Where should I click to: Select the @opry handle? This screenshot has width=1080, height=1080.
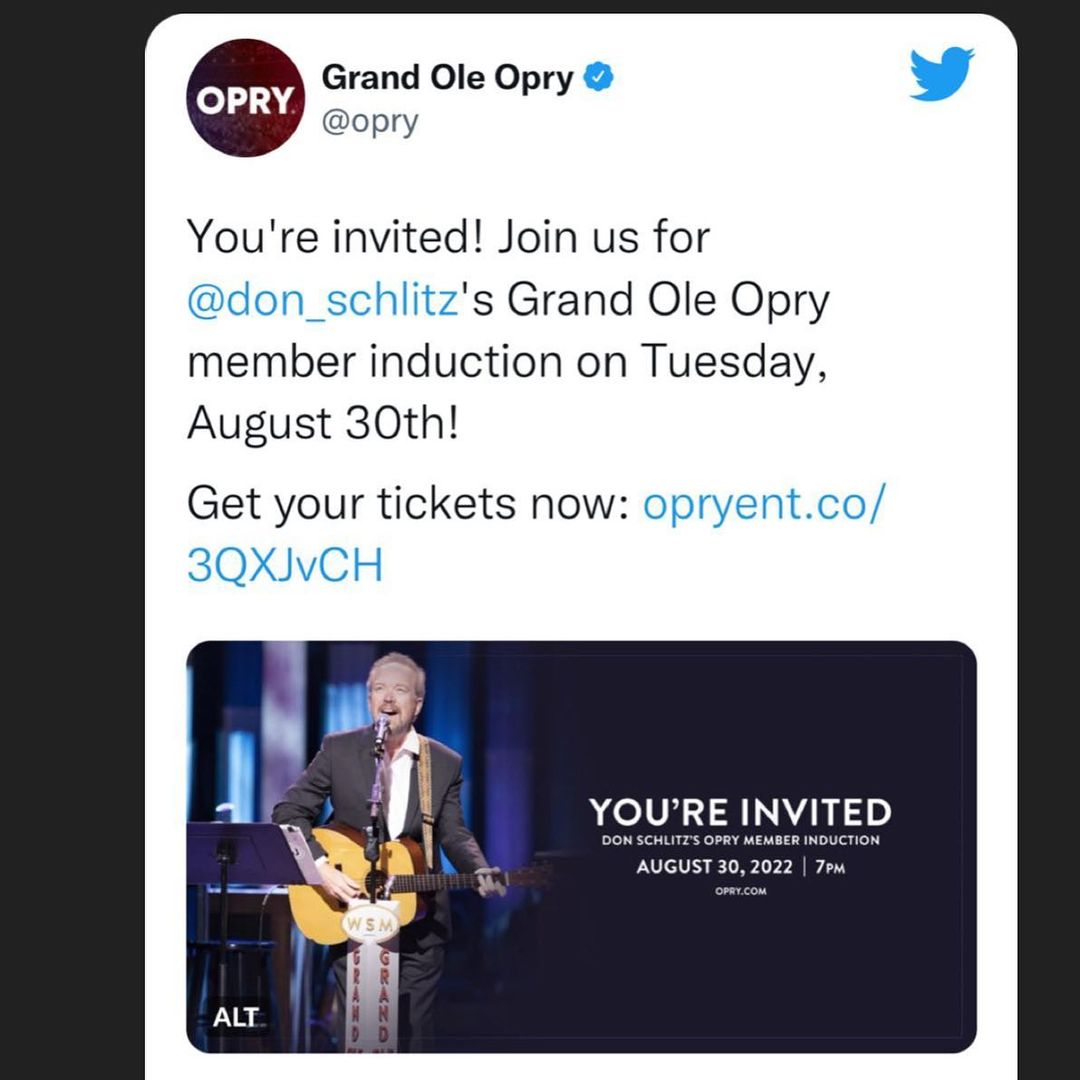(370, 122)
